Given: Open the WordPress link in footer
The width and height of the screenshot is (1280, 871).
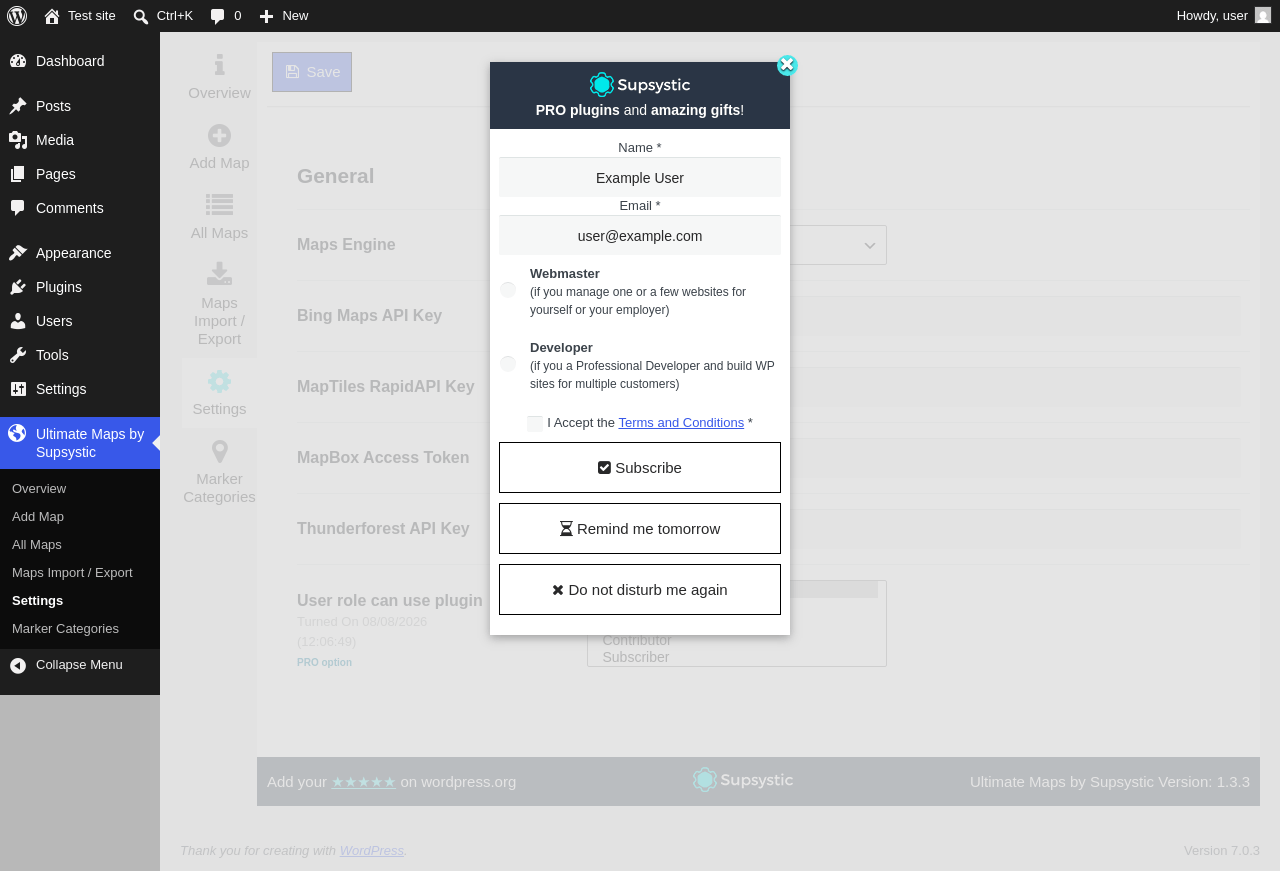Looking at the screenshot, I should [x=372, y=851].
